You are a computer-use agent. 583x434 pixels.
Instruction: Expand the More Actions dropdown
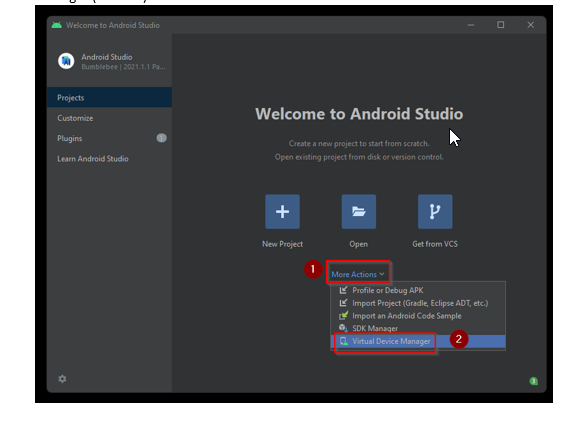358,274
